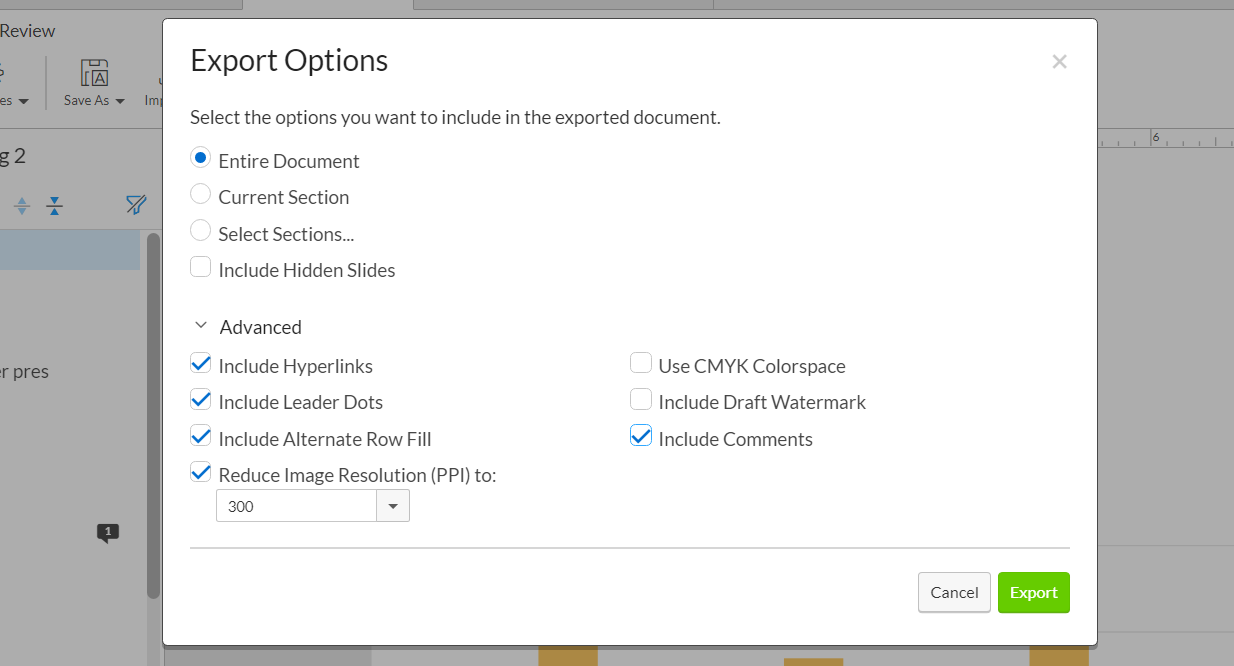Image resolution: width=1234 pixels, height=666 pixels.
Task: Cancel the Export Options dialog
Action: tap(954, 592)
